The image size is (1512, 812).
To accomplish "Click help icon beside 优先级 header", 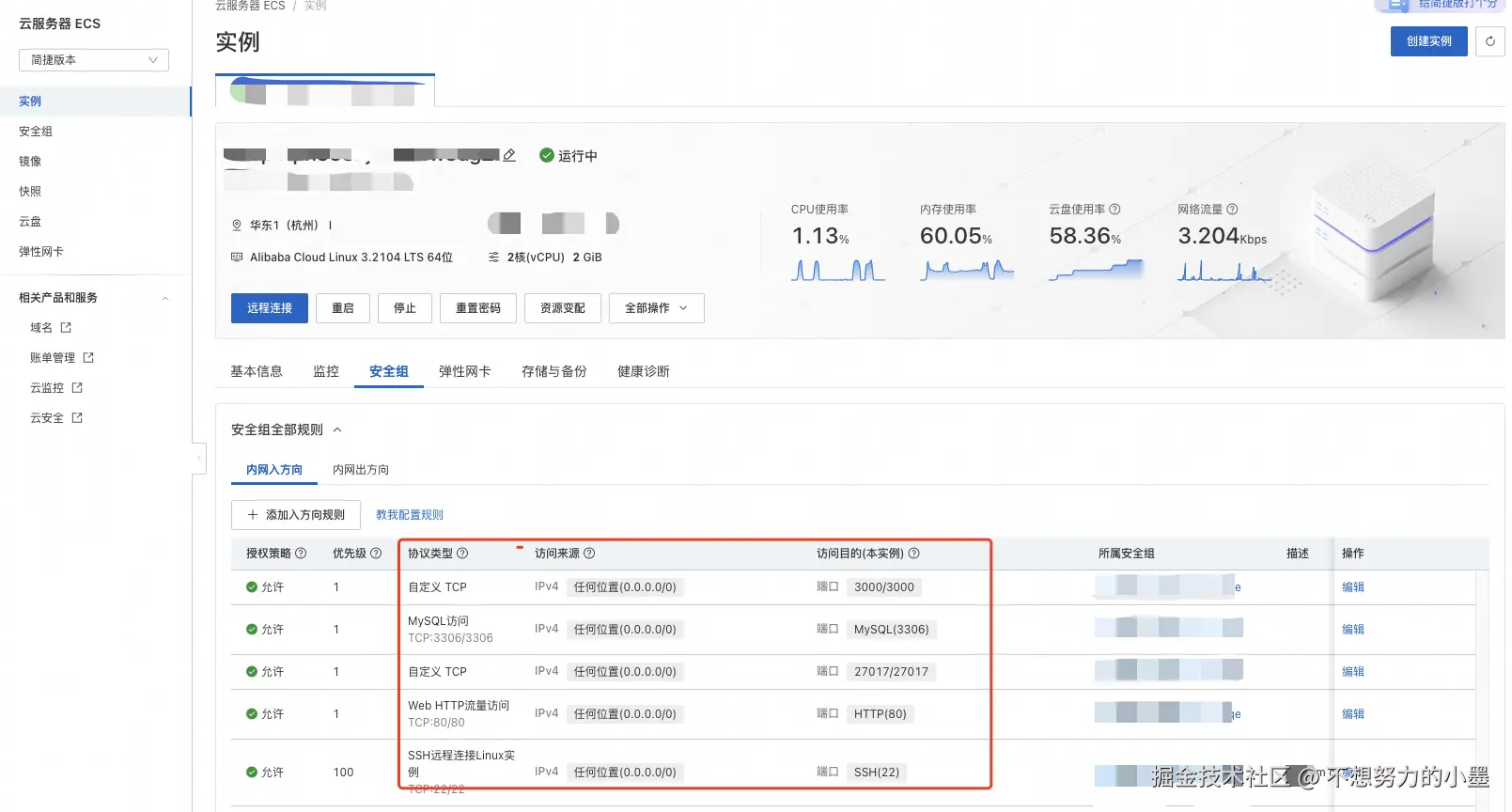I will [x=376, y=554].
